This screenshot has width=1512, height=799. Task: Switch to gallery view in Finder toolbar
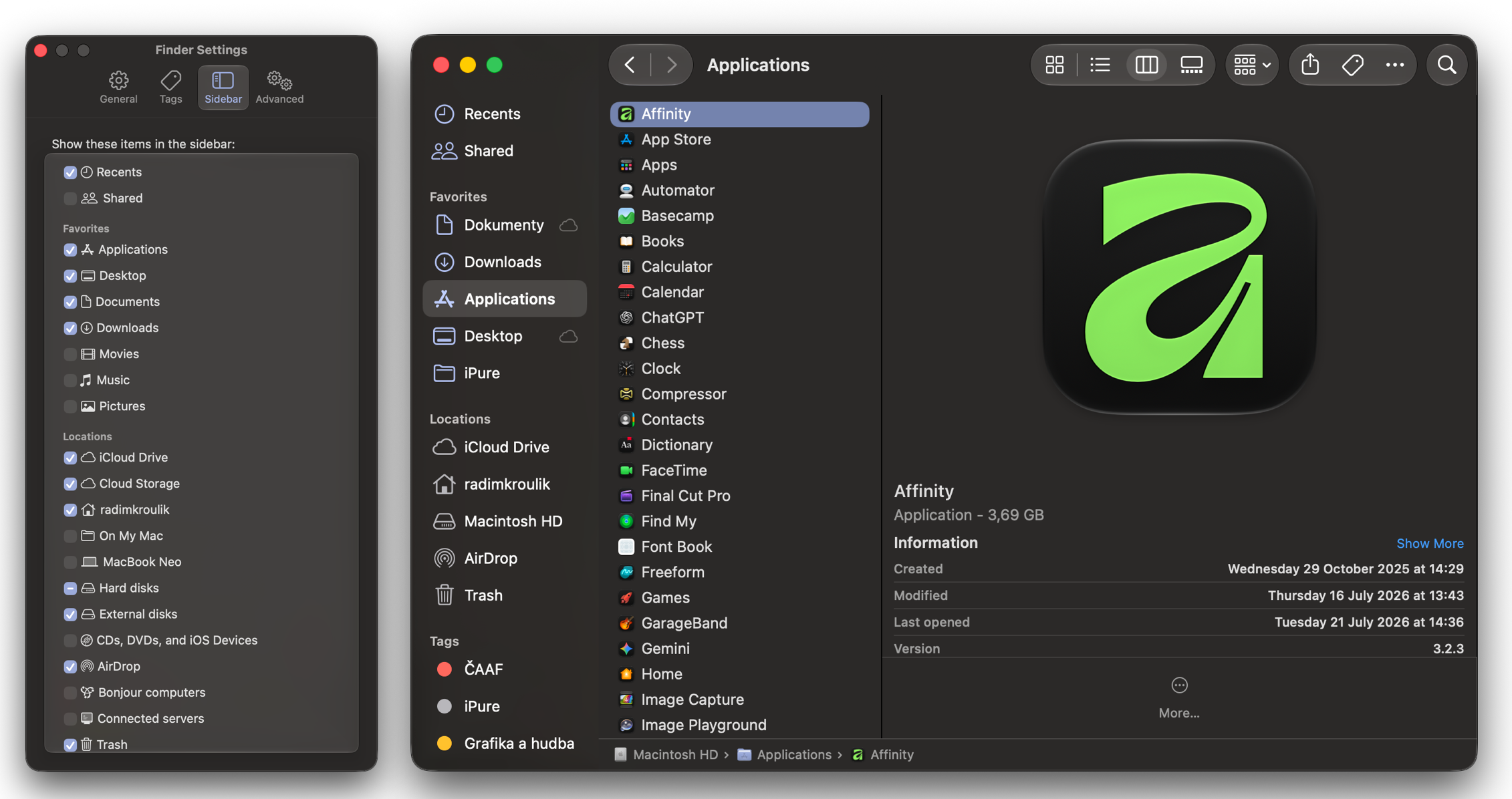coord(1191,65)
